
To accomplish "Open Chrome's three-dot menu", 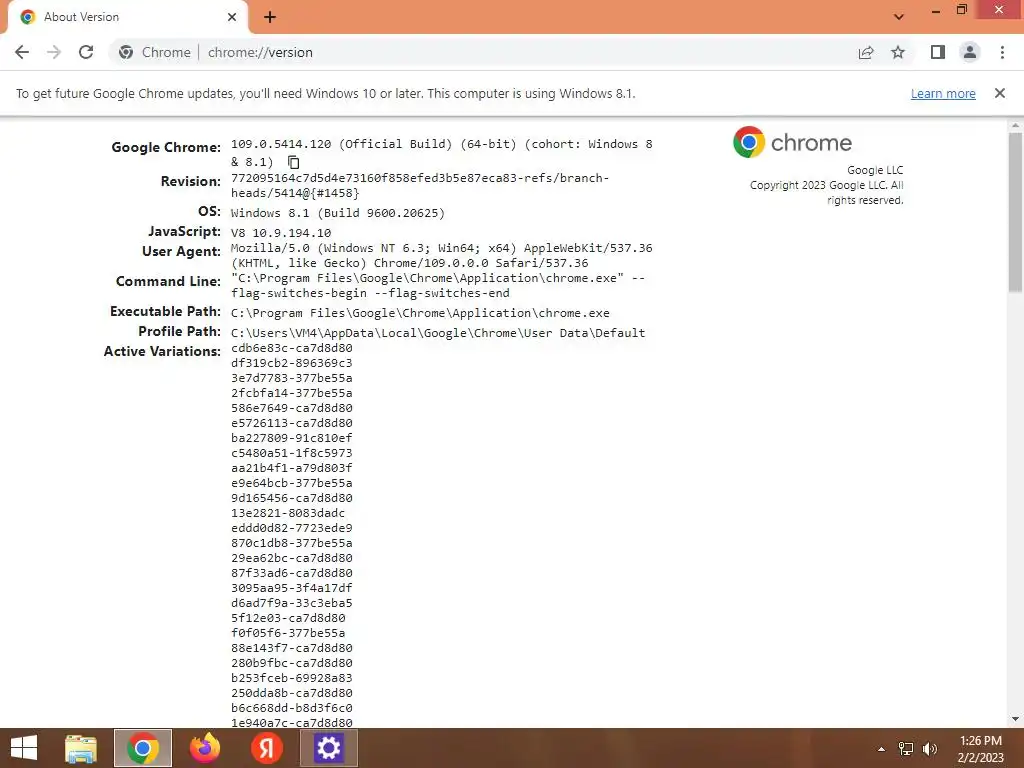I will click(x=1002, y=52).
